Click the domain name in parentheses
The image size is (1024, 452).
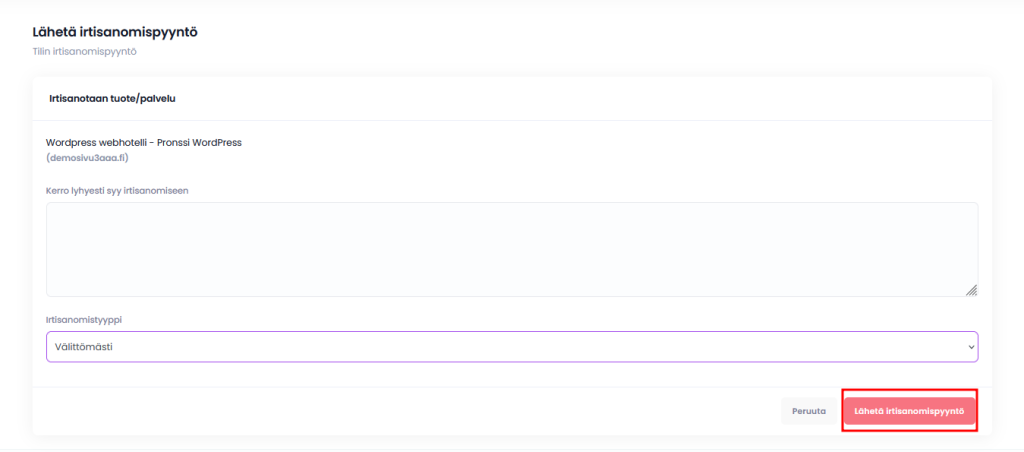tap(87, 158)
